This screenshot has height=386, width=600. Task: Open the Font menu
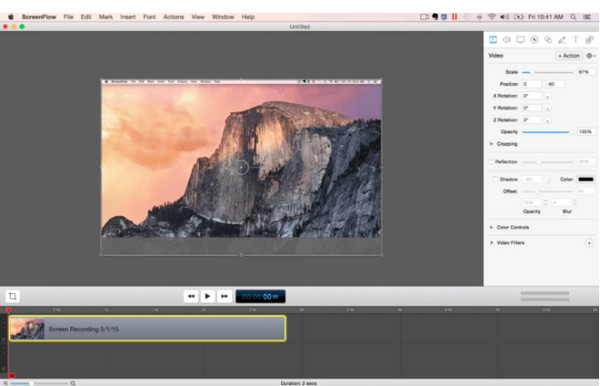(149, 17)
